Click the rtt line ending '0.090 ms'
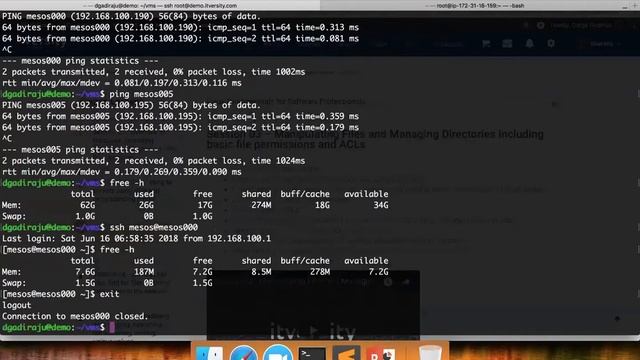This screenshot has height=360, width=640. point(122,172)
